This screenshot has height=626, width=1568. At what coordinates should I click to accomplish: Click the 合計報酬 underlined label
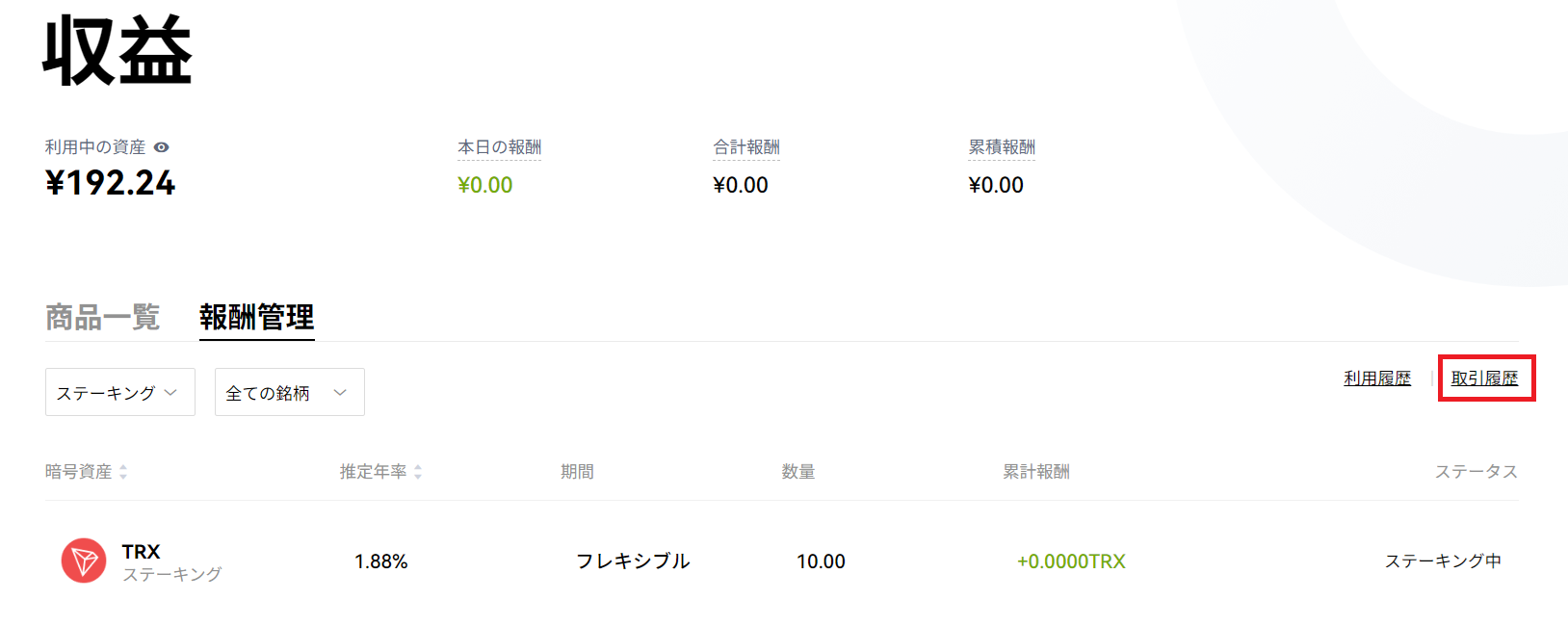pyautogui.click(x=746, y=147)
